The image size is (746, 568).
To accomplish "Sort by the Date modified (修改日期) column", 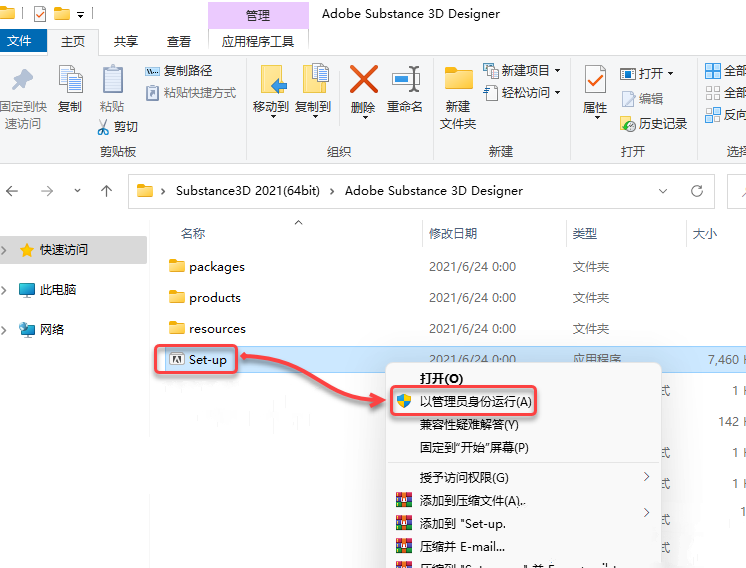I will [x=452, y=234].
